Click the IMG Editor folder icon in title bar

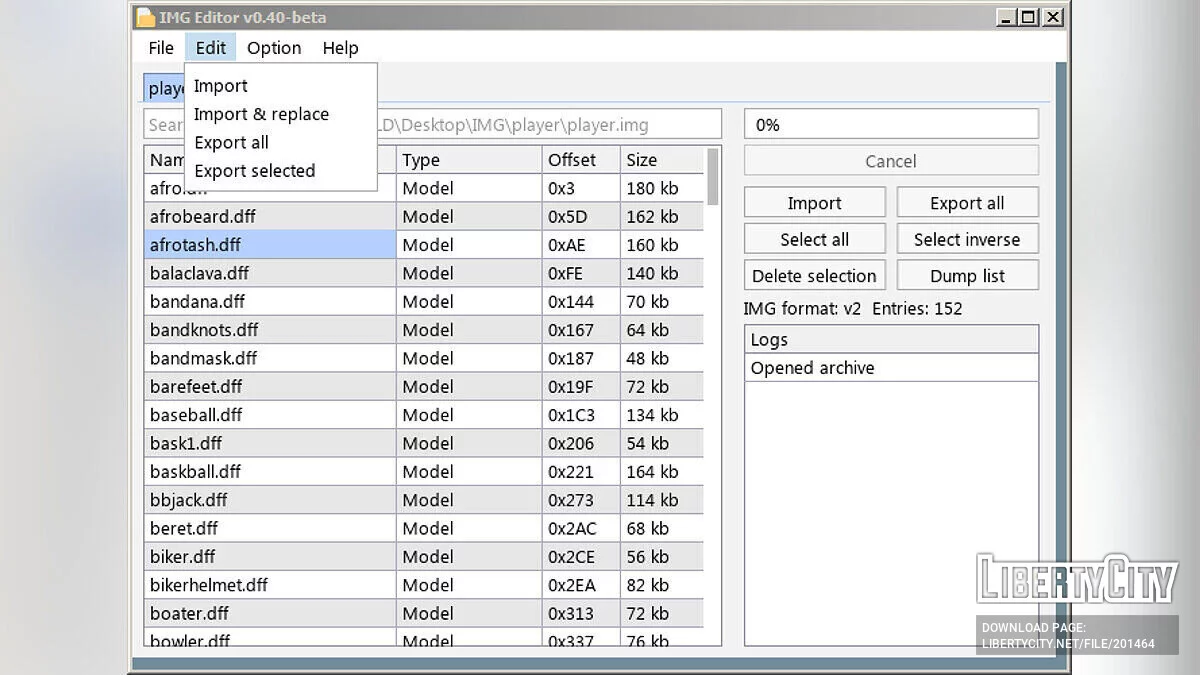146,17
